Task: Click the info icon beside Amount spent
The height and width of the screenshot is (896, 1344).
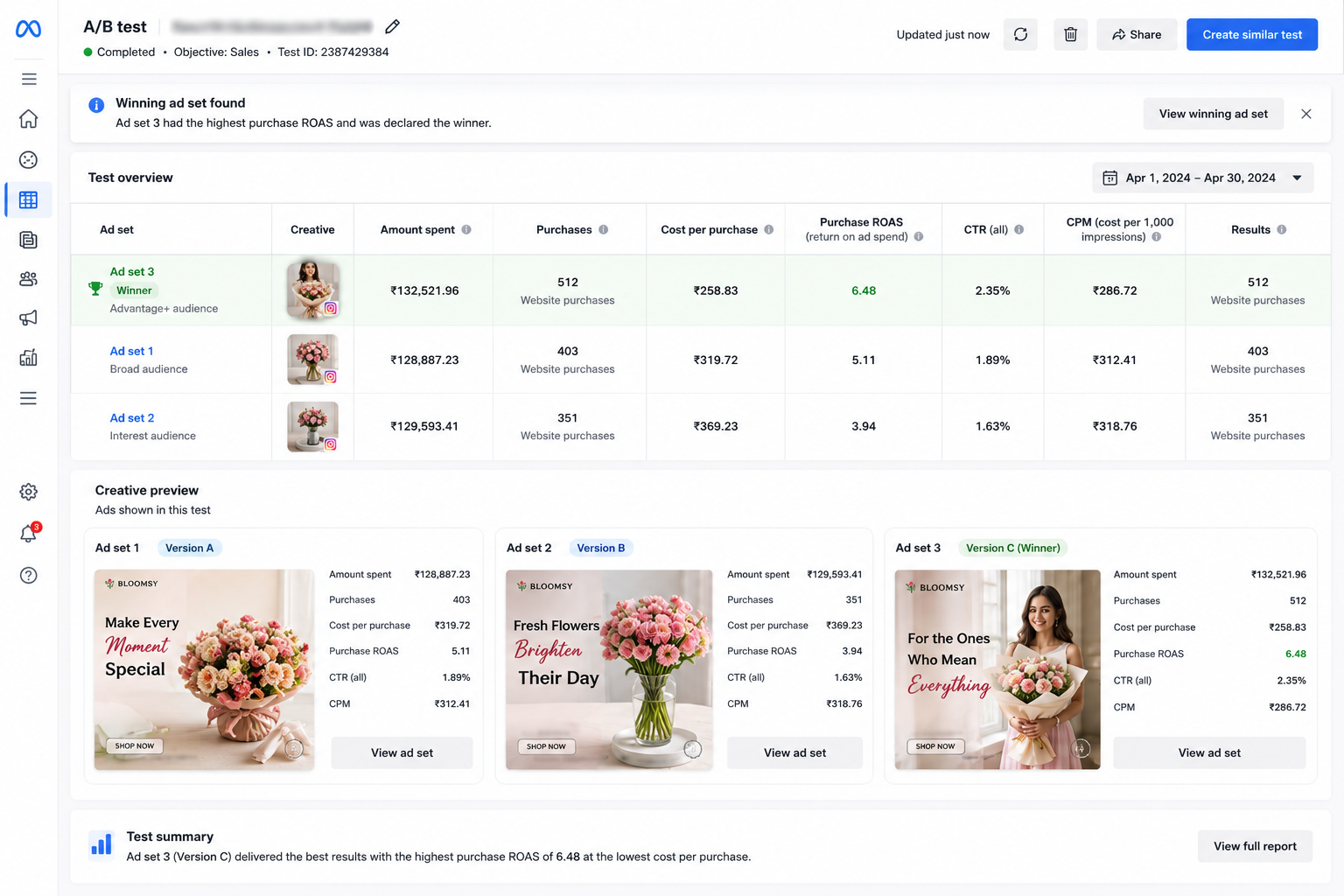Action: click(466, 229)
